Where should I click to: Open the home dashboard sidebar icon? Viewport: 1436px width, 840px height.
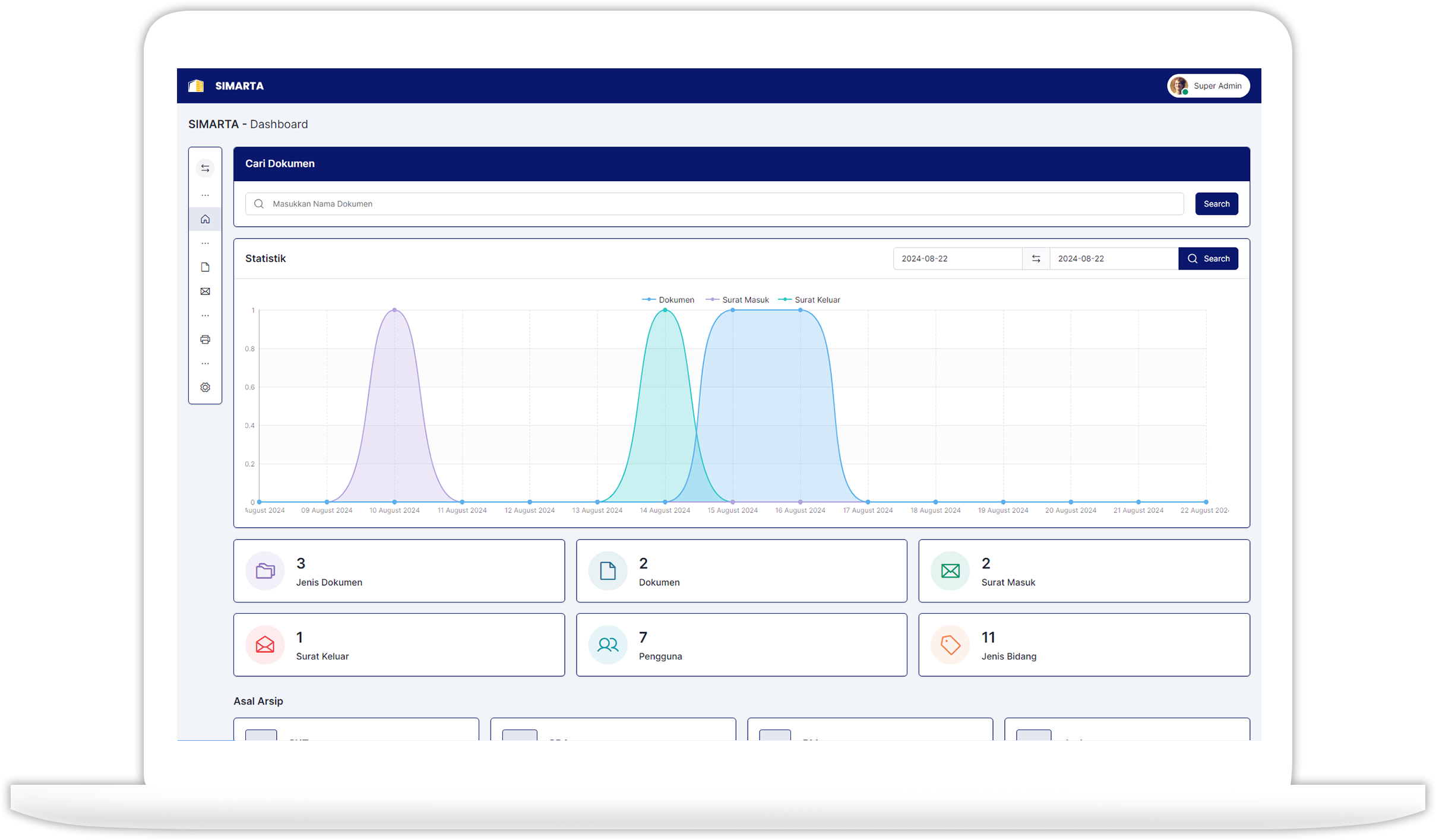coord(205,219)
